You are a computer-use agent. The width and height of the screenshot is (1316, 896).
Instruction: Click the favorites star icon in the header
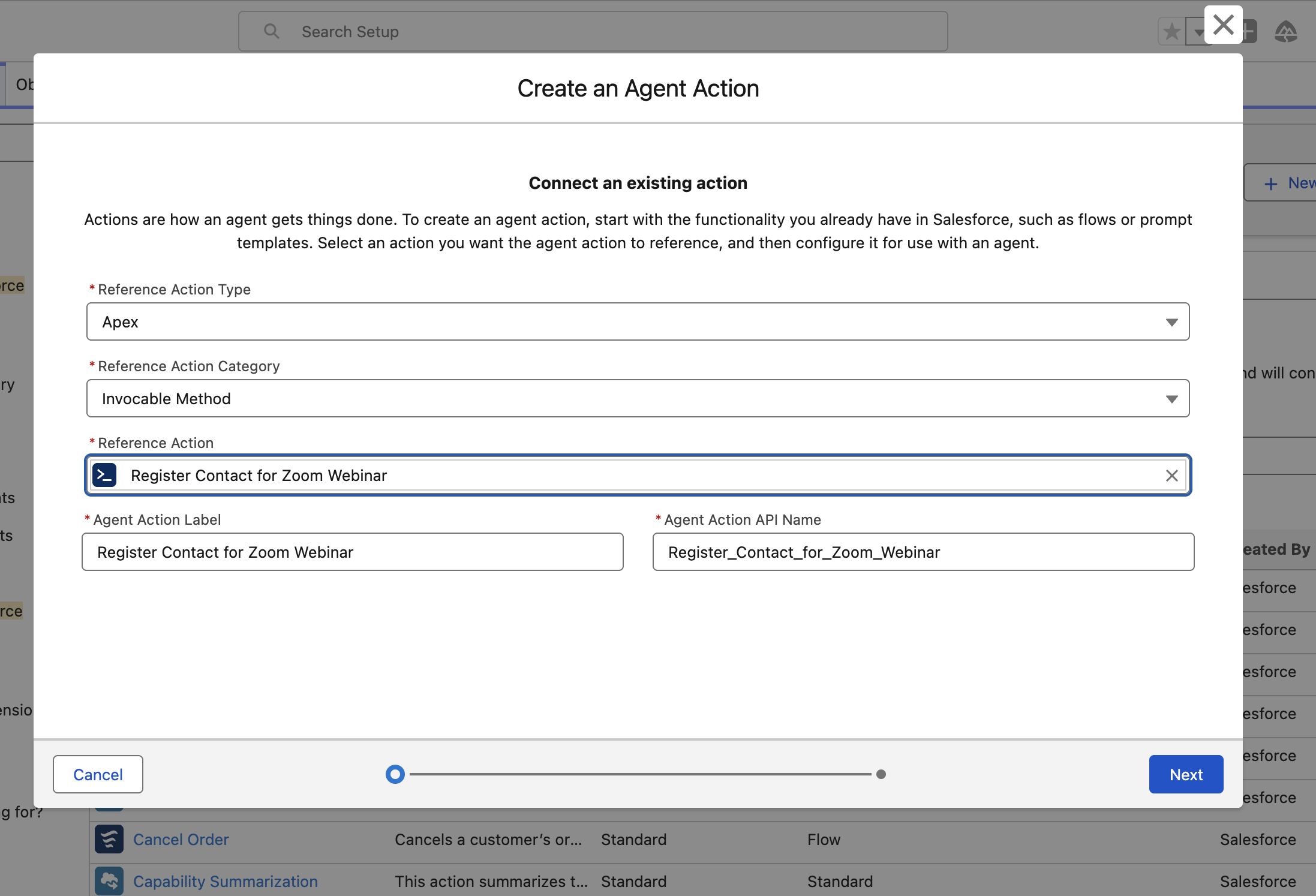pos(1171,32)
